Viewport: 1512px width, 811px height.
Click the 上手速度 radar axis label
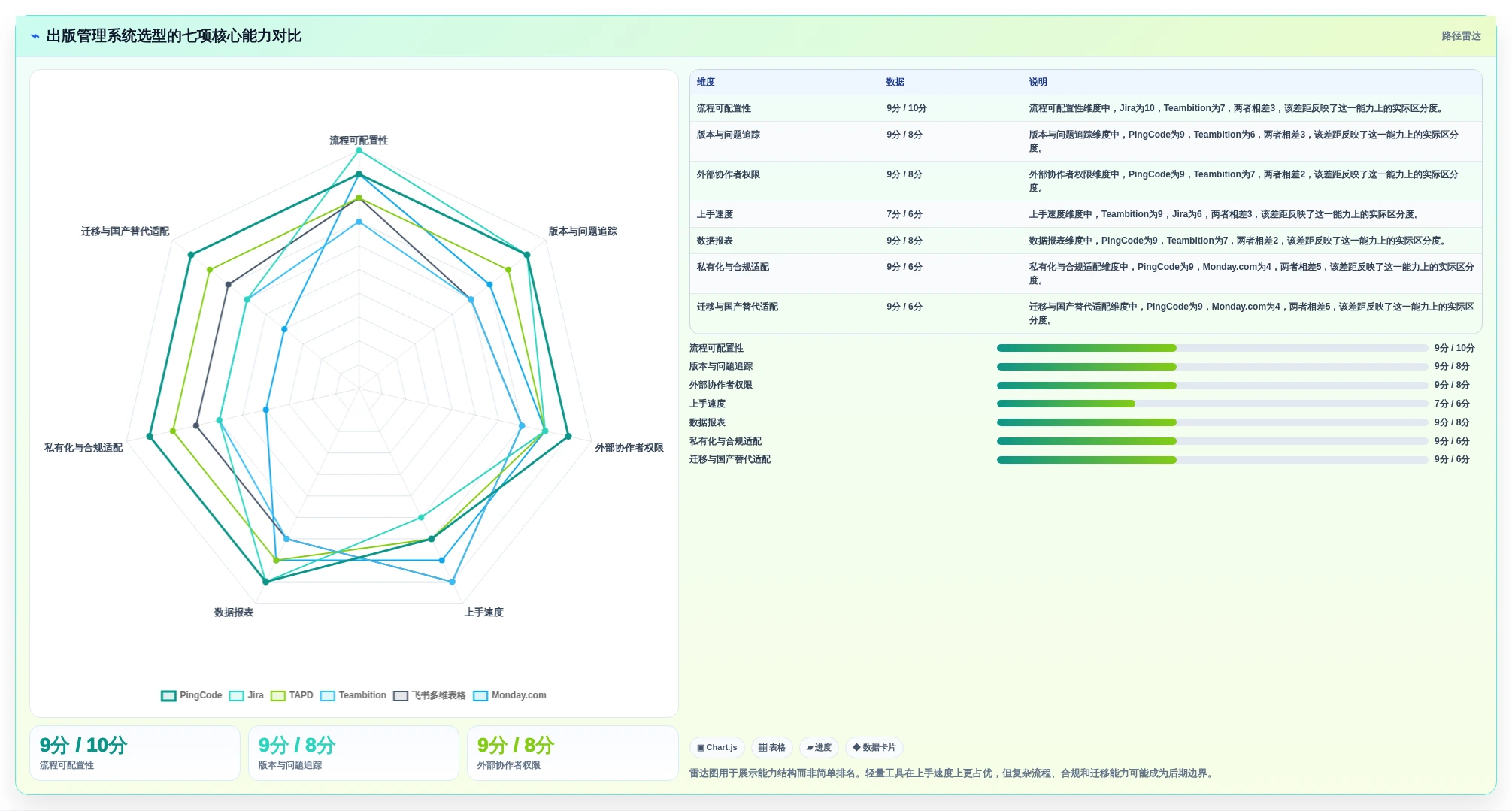click(x=483, y=613)
